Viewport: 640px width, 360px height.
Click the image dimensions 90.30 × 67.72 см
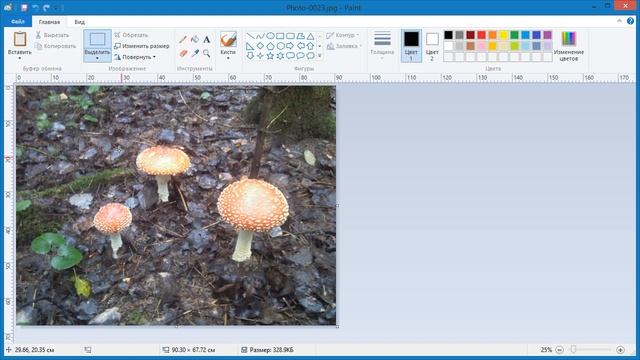coord(193,350)
